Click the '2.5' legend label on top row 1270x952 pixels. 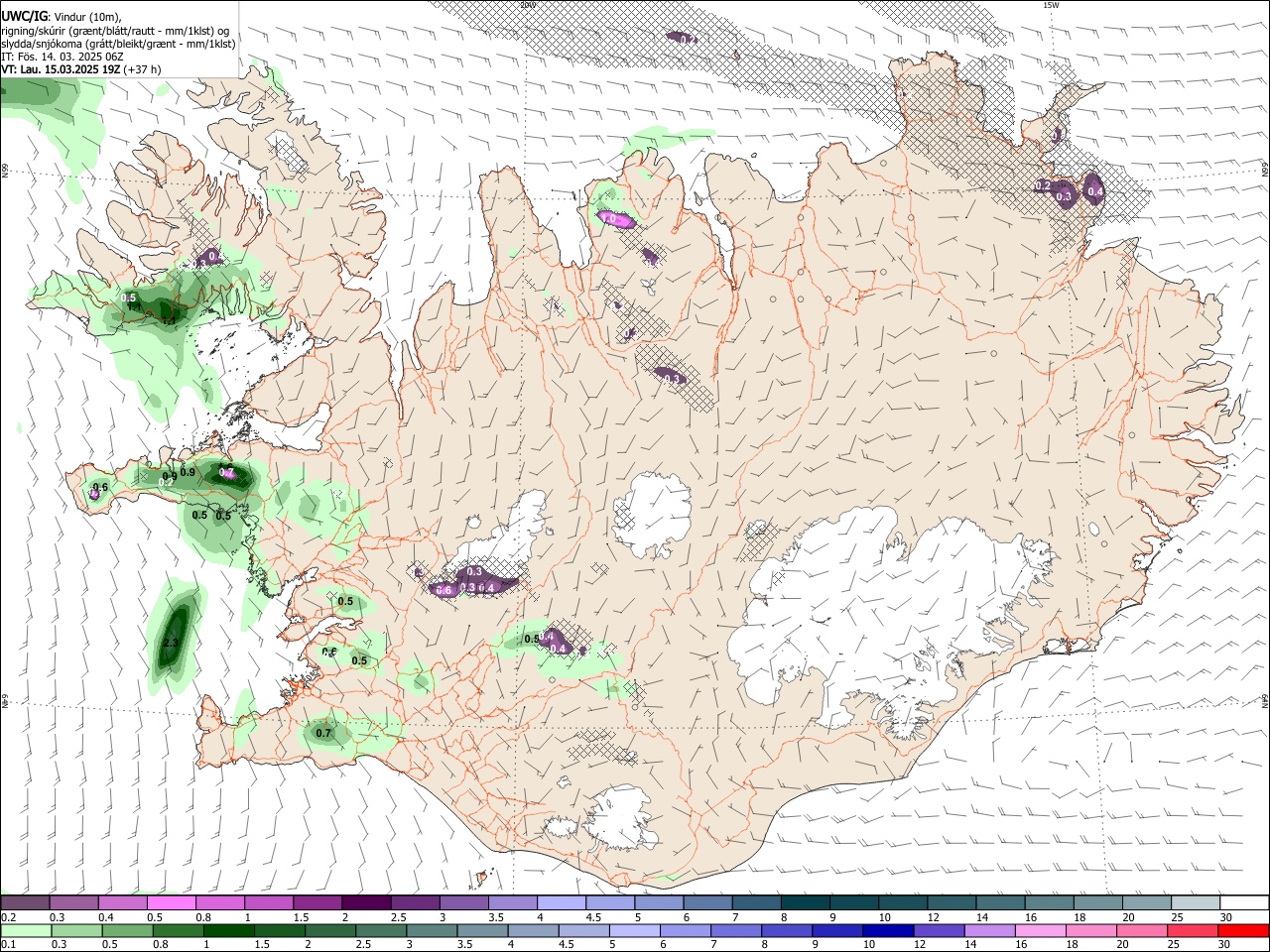coord(399,917)
